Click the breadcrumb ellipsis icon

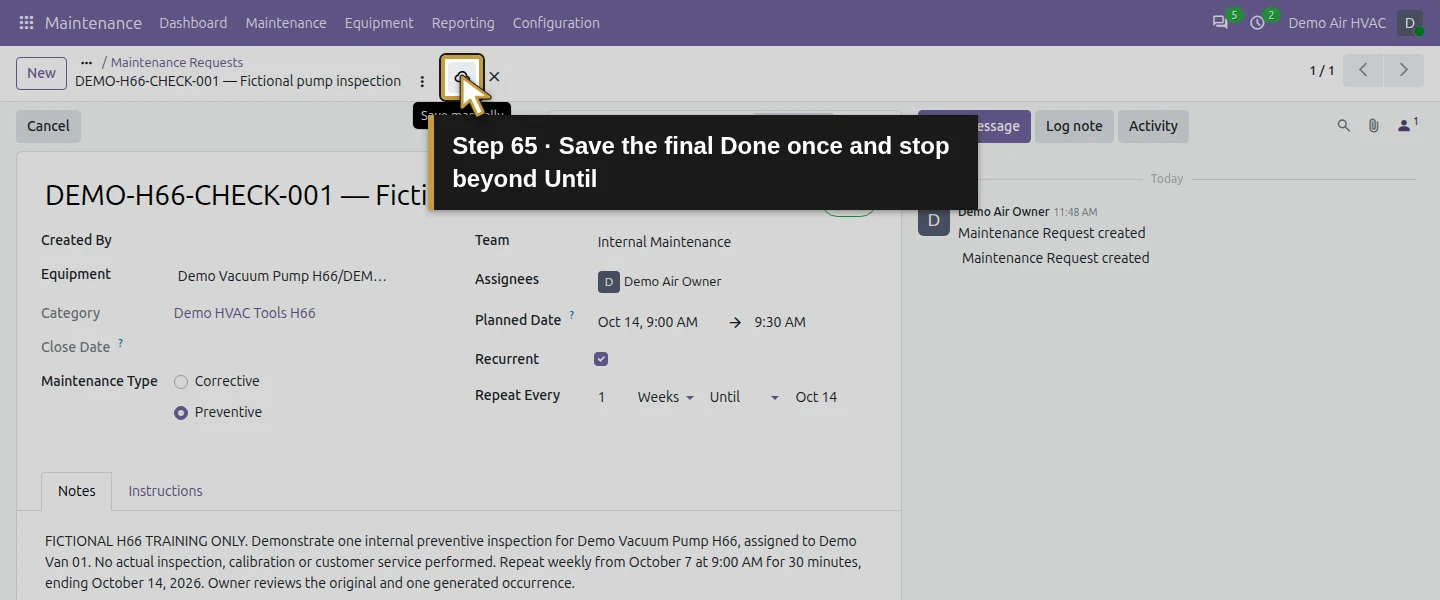click(86, 62)
